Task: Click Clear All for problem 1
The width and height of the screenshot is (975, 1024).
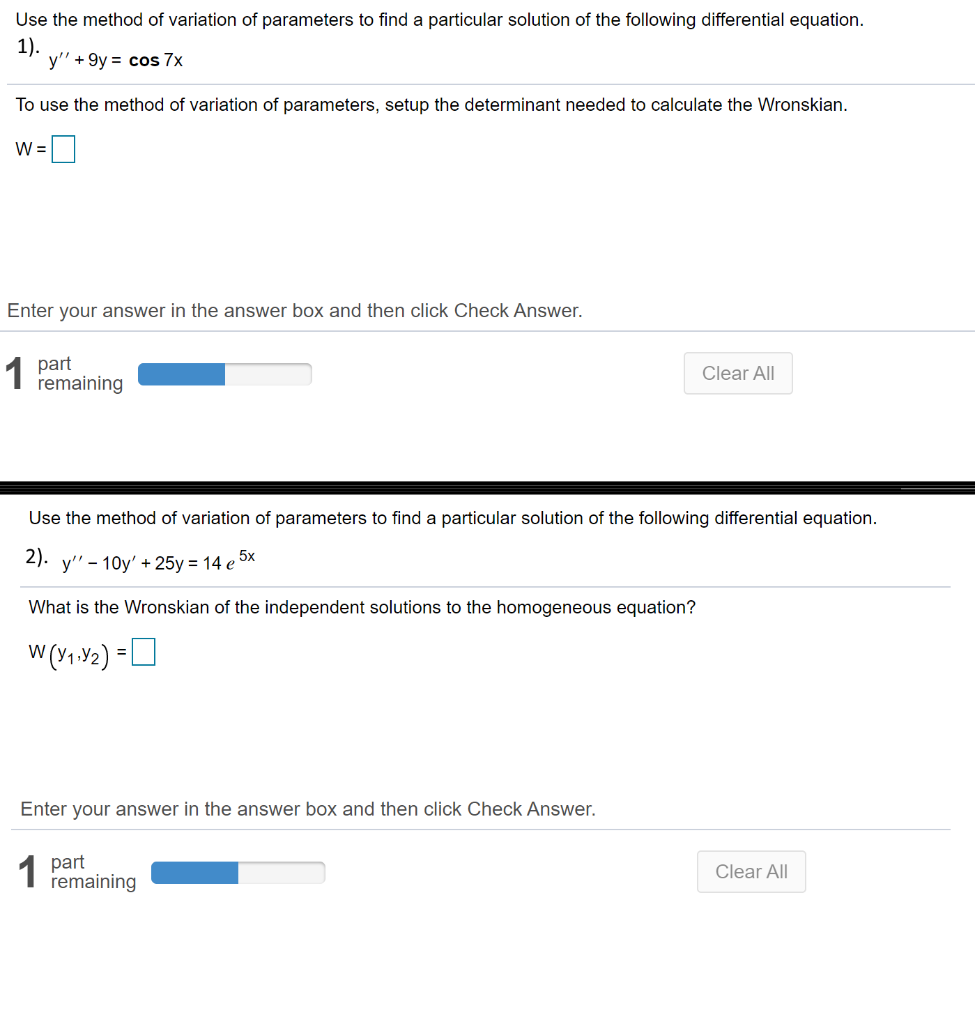Action: pyautogui.click(x=737, y=373)
